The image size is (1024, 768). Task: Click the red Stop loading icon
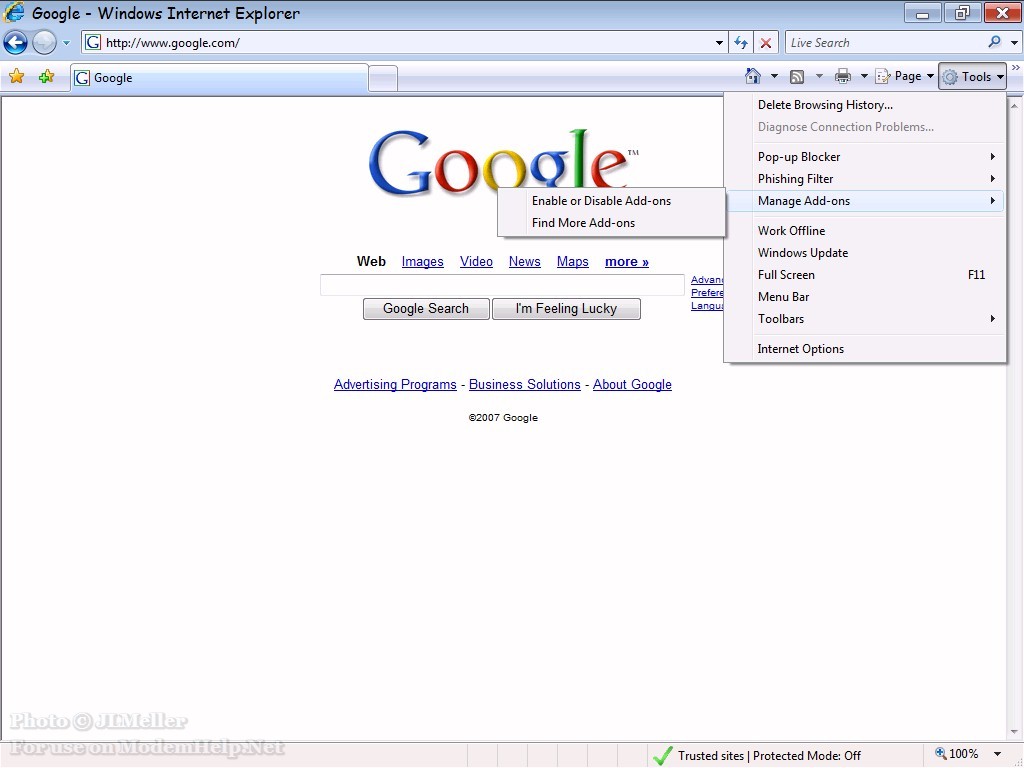pos(766,43)
